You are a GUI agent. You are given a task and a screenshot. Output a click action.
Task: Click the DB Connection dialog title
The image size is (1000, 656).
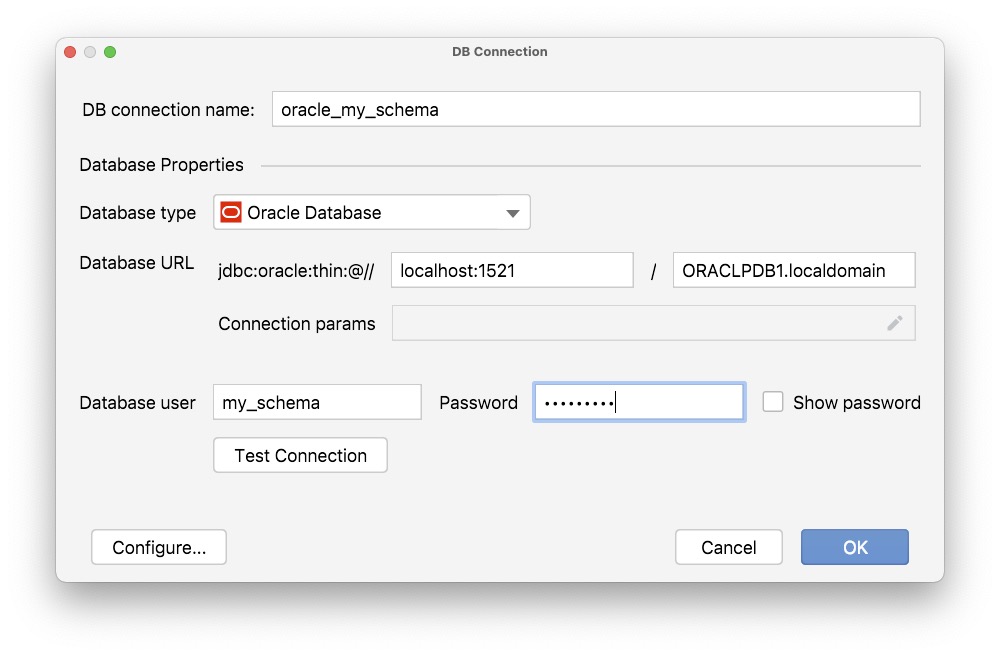(500, 51)
